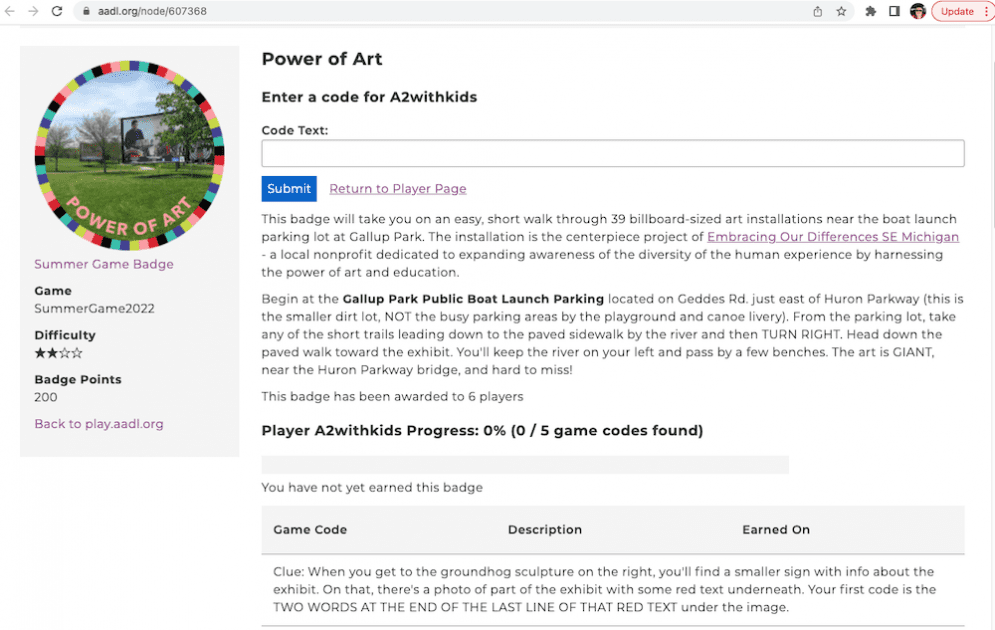The height and width of the screenshot is (630, 995).
Task: Open the three-dot browser menu
Action: [x=986, y=11]
